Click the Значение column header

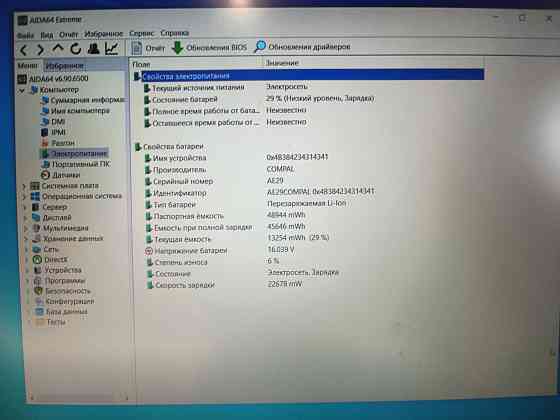pos(282,63)
